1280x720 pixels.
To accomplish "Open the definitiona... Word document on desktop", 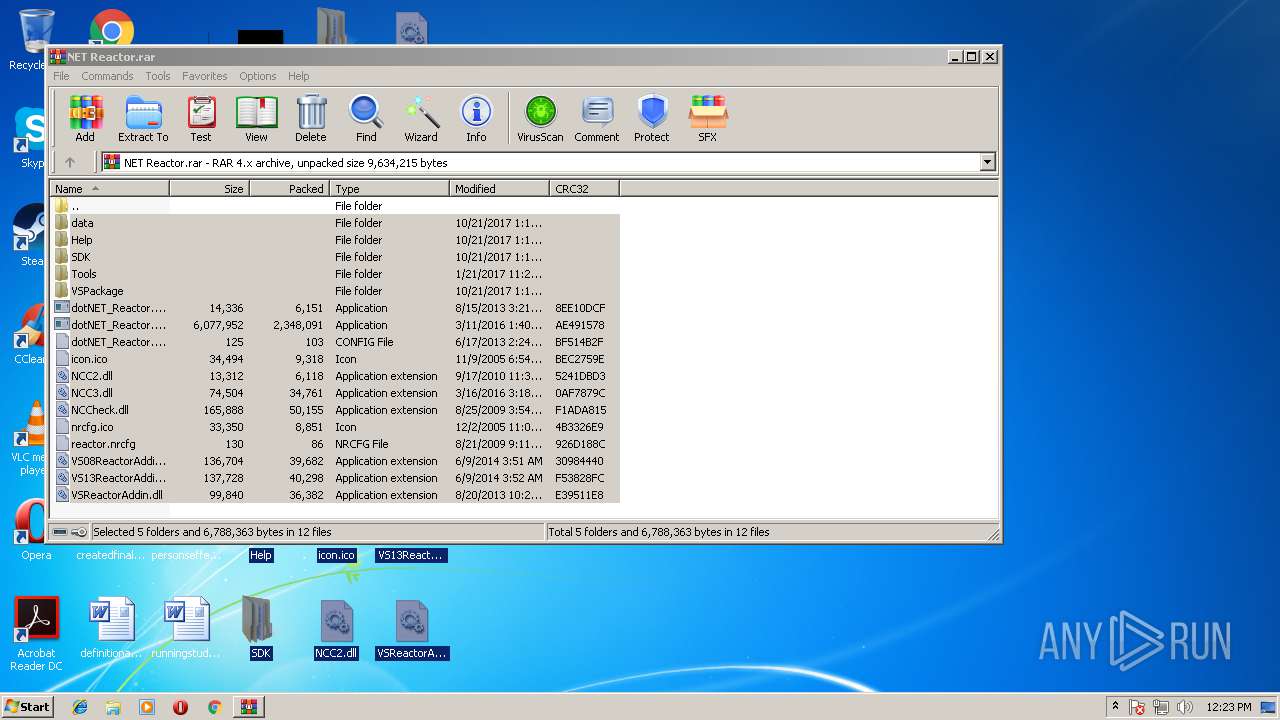I will click(x=112, y=629).
